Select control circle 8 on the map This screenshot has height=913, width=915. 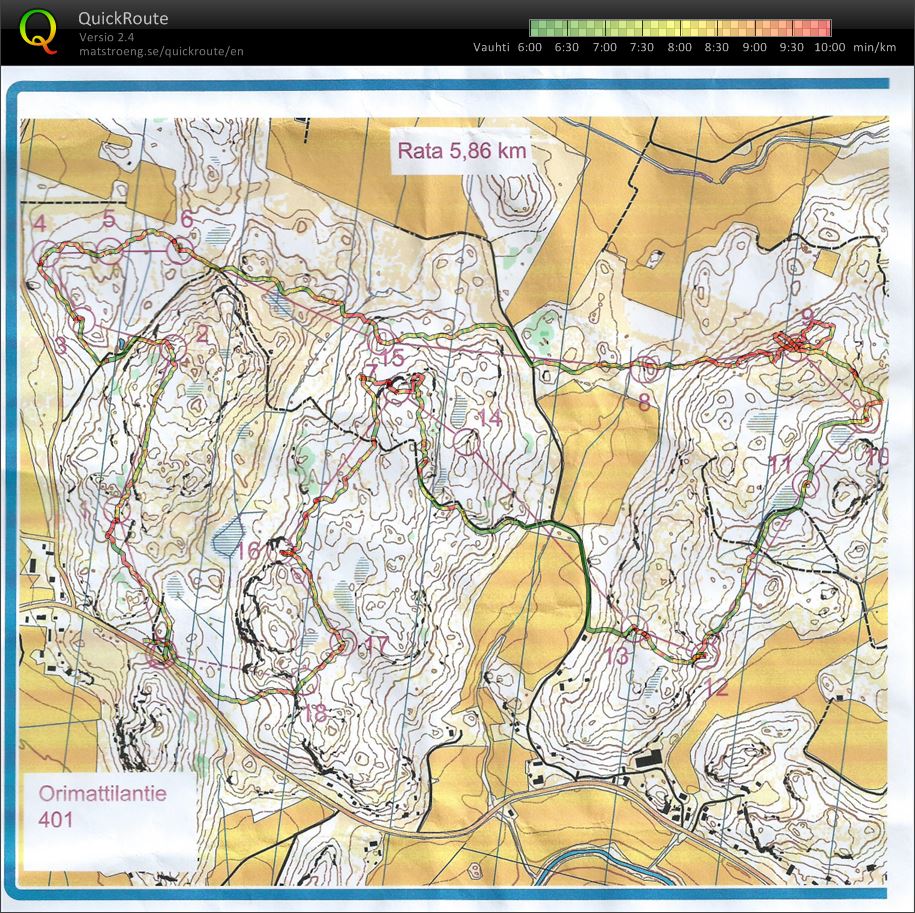(647, 370)
